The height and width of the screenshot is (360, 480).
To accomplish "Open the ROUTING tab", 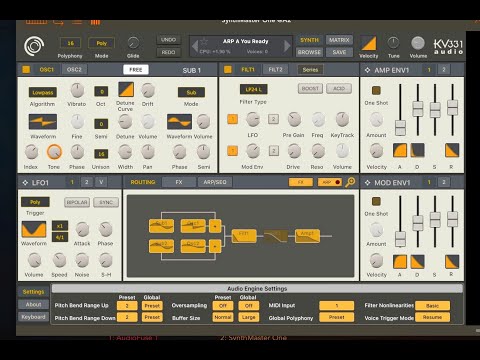I will (x=143, y=182).
